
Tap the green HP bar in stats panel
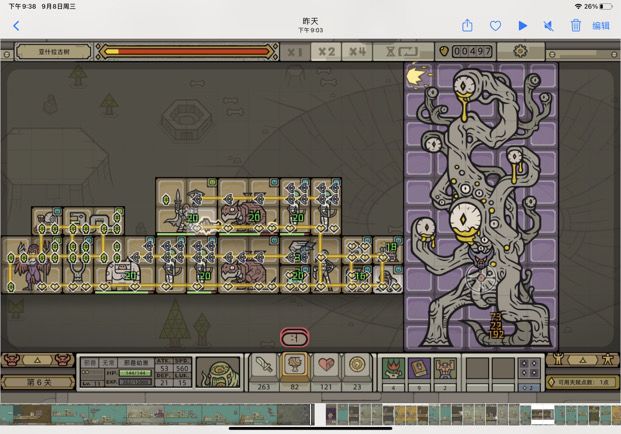pyautogui.click(x=135, y=373)
